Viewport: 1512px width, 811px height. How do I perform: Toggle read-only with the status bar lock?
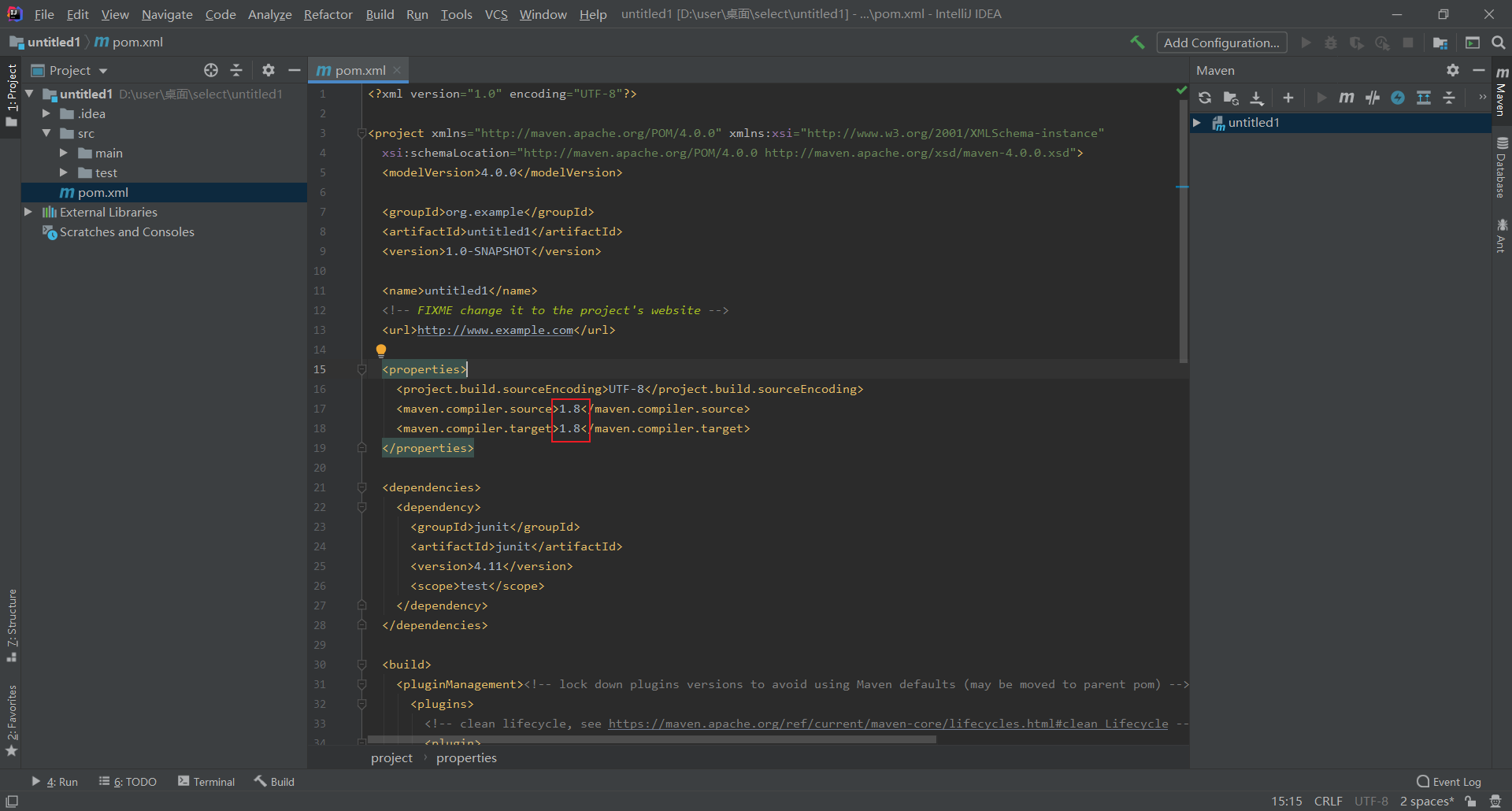click(1469, 801)
